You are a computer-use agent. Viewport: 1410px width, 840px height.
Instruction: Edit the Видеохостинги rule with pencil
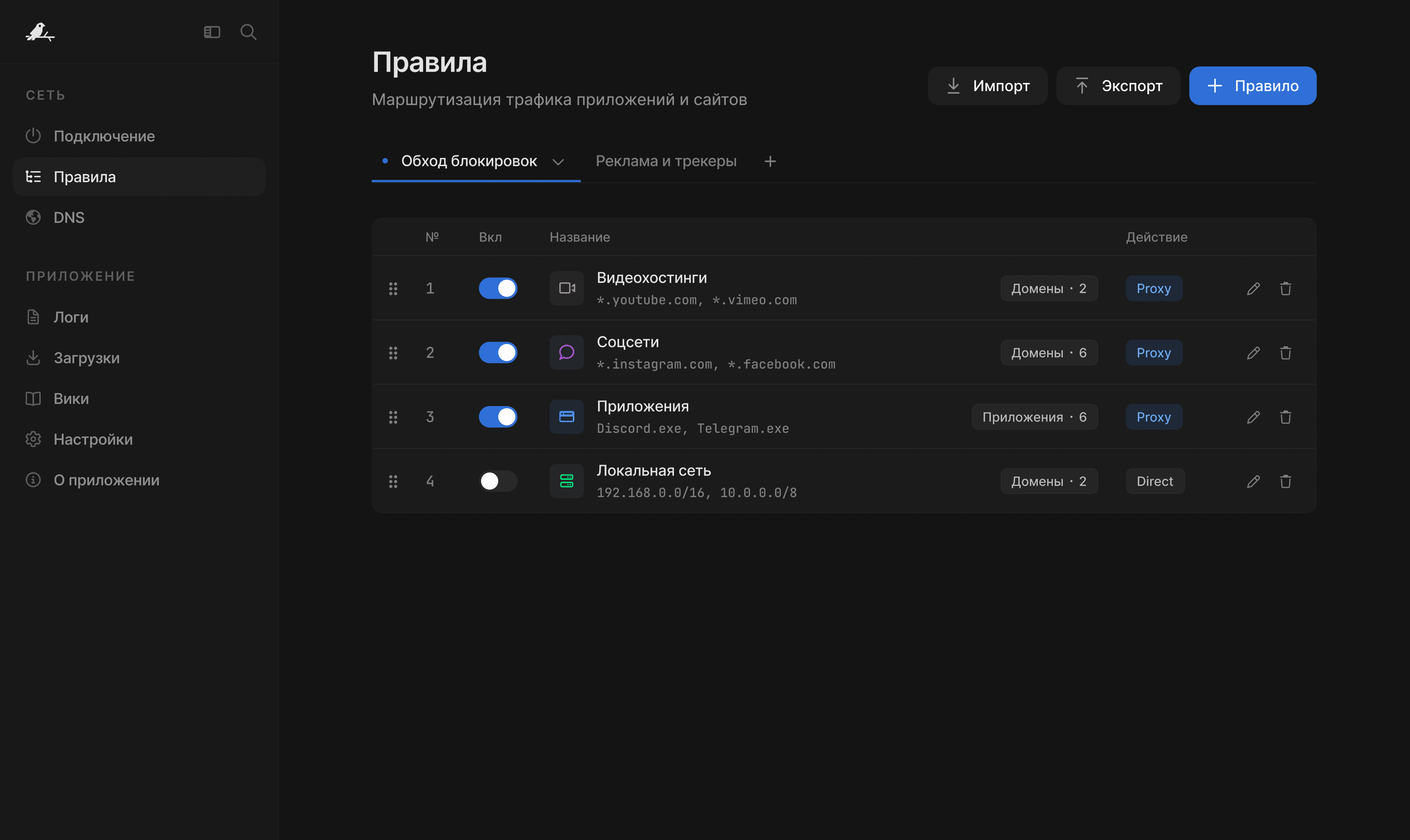[1253, 289]
